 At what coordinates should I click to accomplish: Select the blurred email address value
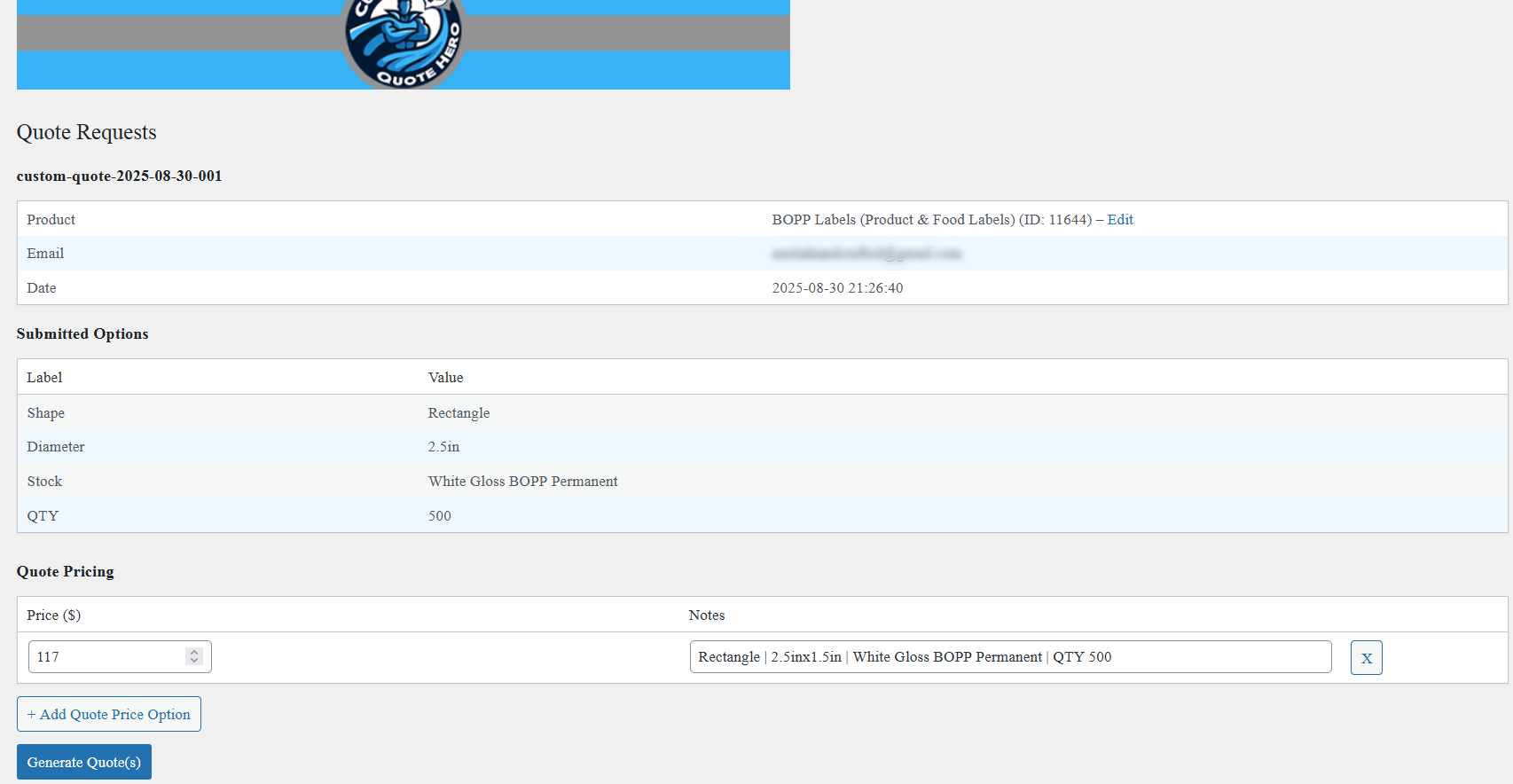click(866, 254)
